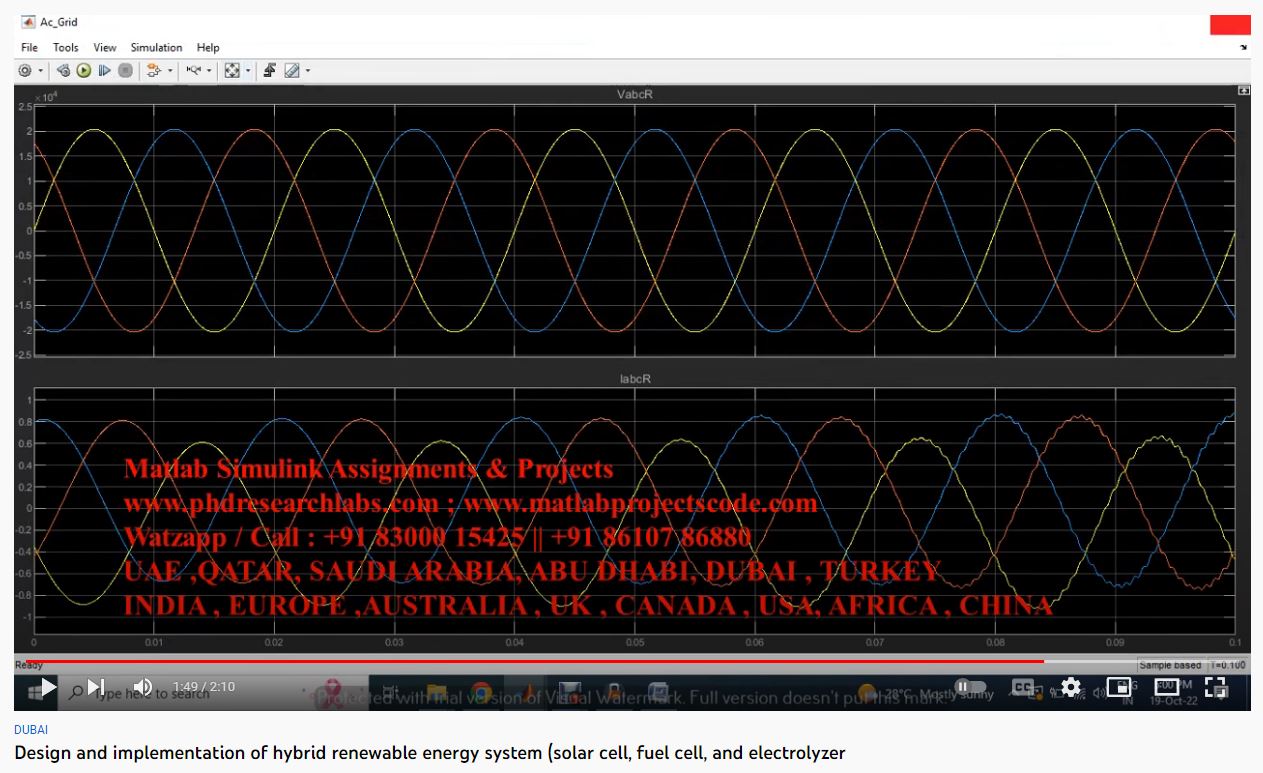Image resolution: width=1263 pixels, height=773 pixels.
Task: Open the Tools menu
Action: point(65,47)
